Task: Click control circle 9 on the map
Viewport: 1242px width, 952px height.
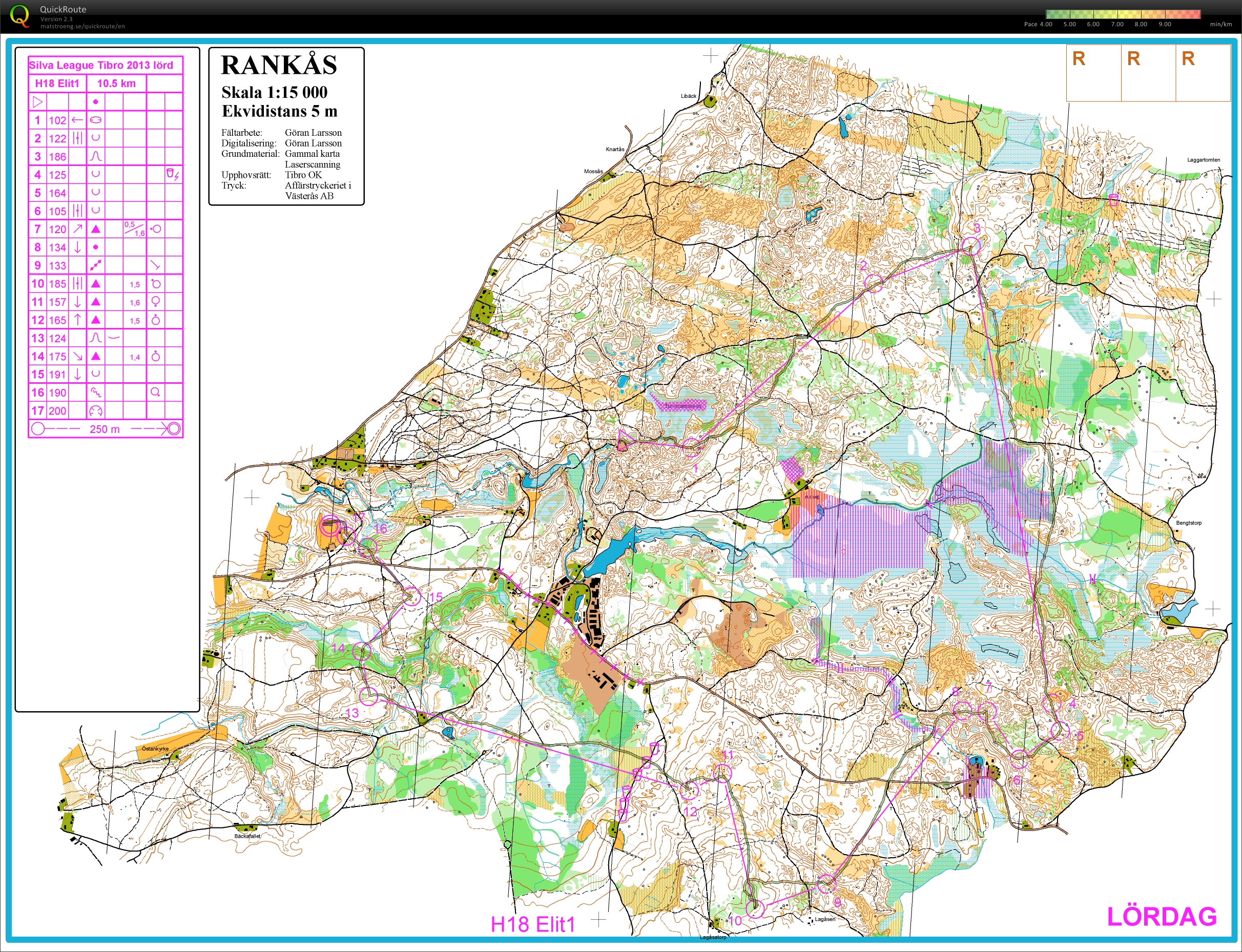Action: [826, 883]
